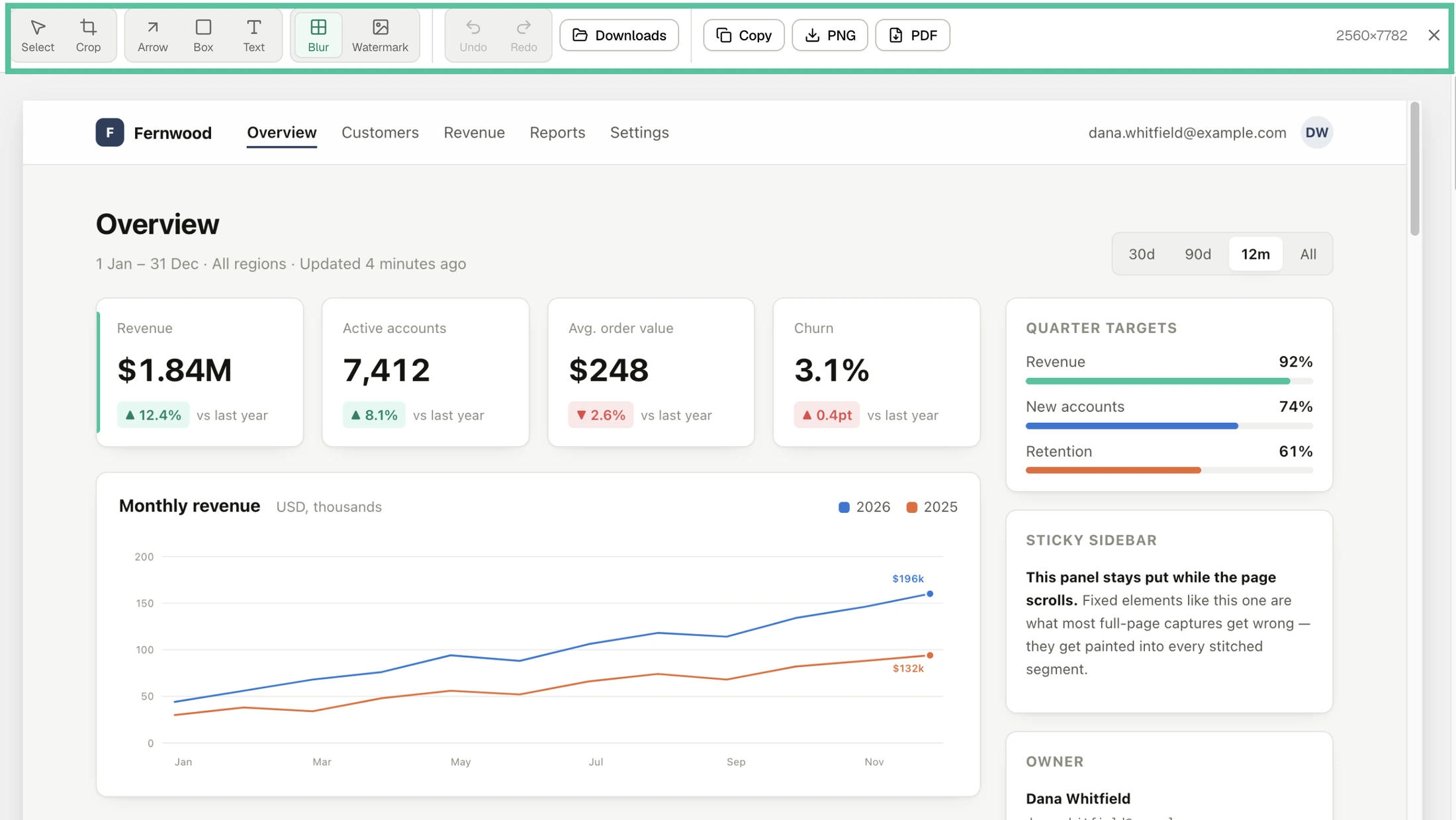1456x820 pixels.
Task: Toggle the Blur tool
Action: pyautogui.click(x=318, y=35)
